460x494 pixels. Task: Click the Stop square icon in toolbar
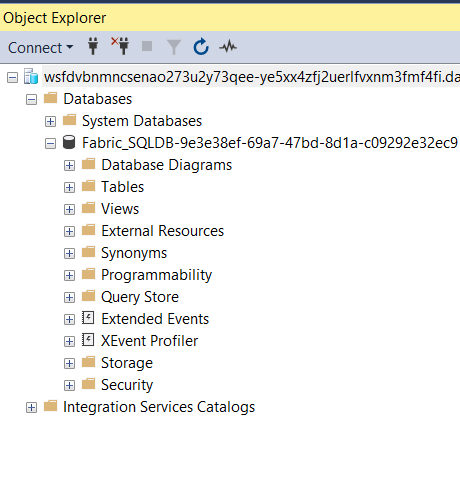click(147, 46)
